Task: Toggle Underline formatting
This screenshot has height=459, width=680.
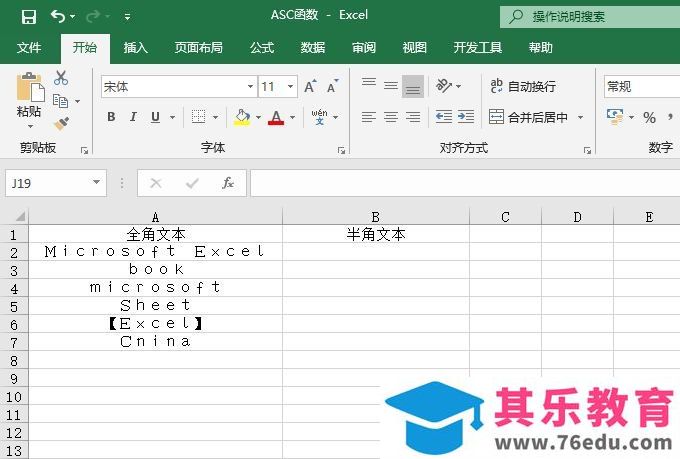Action: point(155,116)
